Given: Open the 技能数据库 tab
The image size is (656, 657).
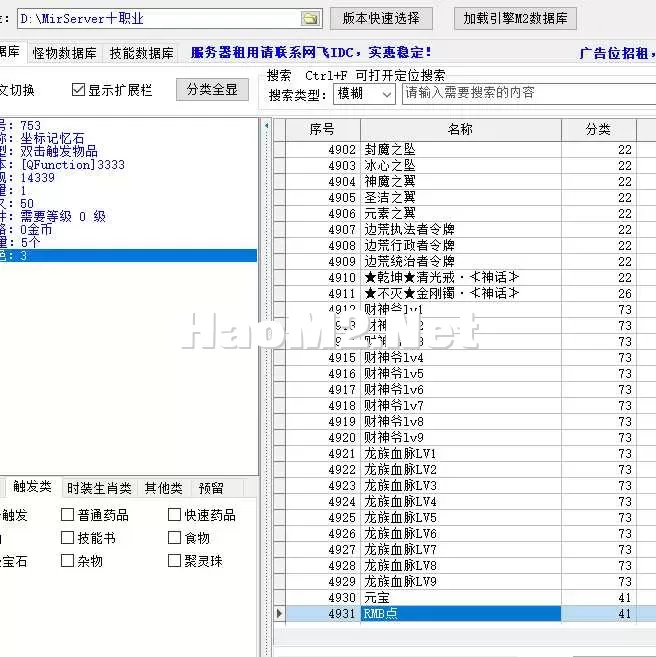Looking at the screenshot, I should tap(141, 53).
